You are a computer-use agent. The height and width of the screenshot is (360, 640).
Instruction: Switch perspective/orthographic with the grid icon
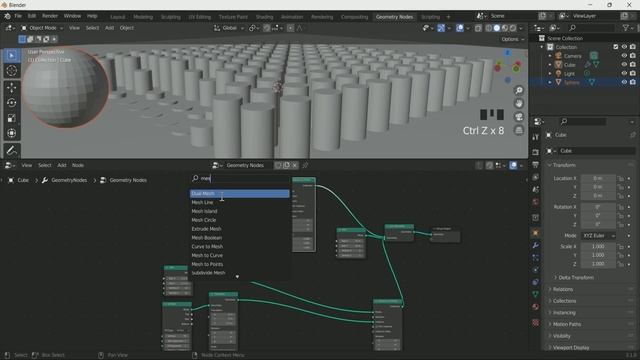pos(519,130)
